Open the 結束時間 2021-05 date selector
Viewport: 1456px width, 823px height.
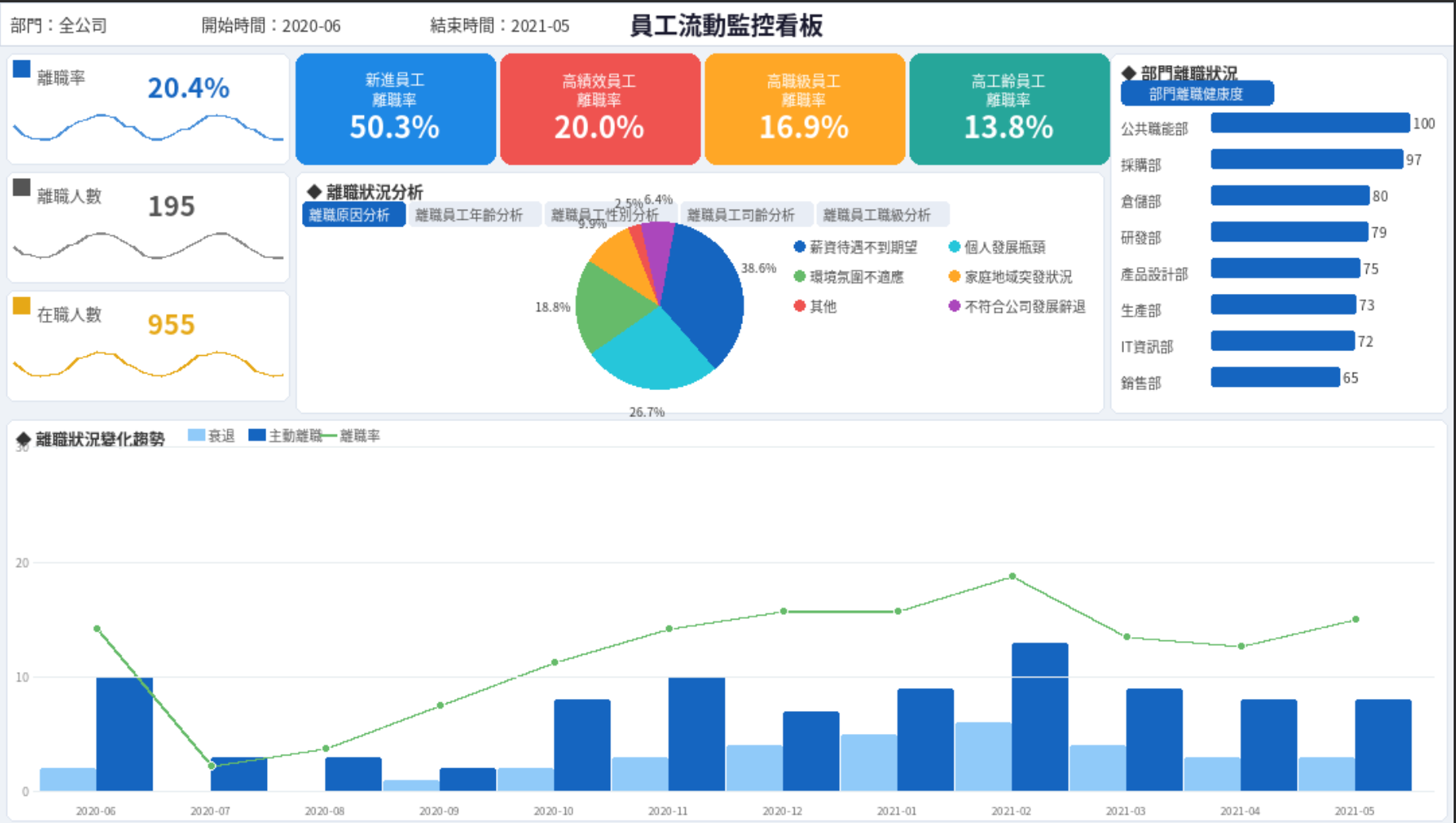click(499, 25)
